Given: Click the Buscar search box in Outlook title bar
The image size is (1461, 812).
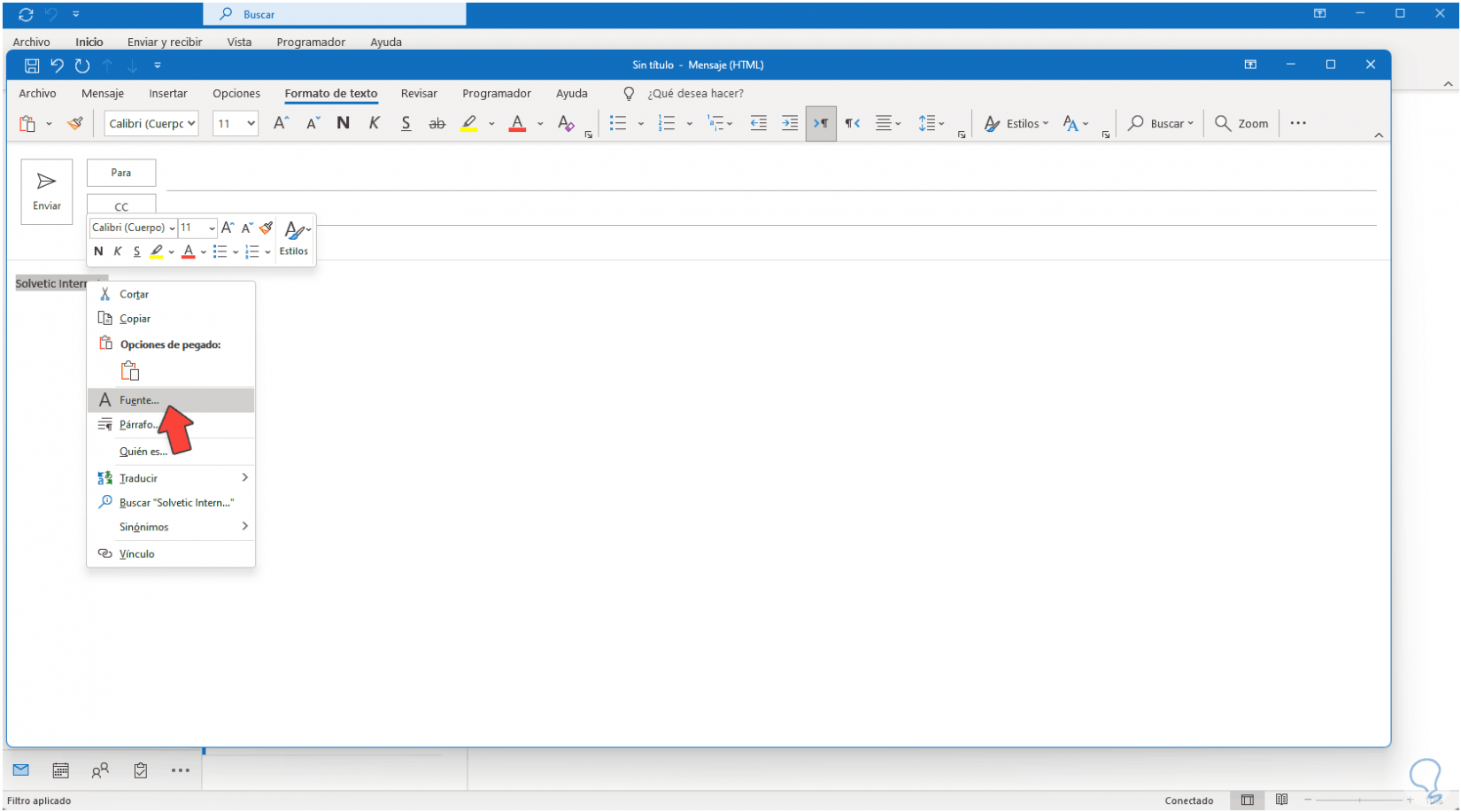Looking at the screenshot, I should (x=335, y=14).
